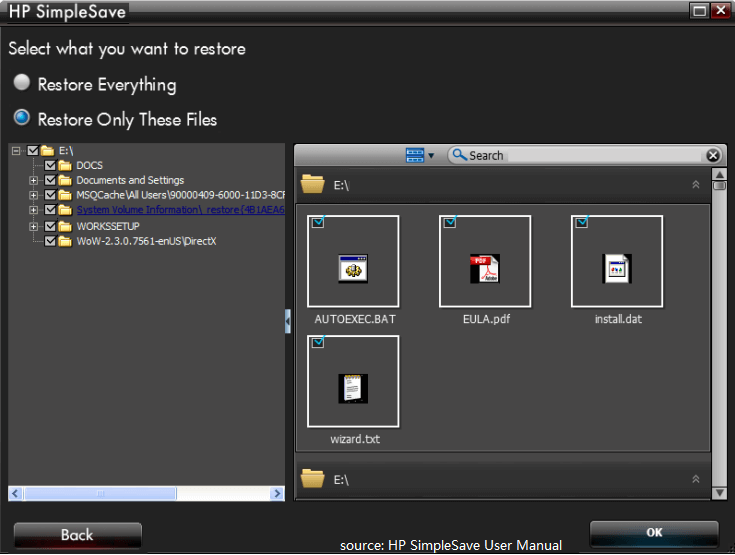Open the view mode dropdown arrow

point(431,156)
